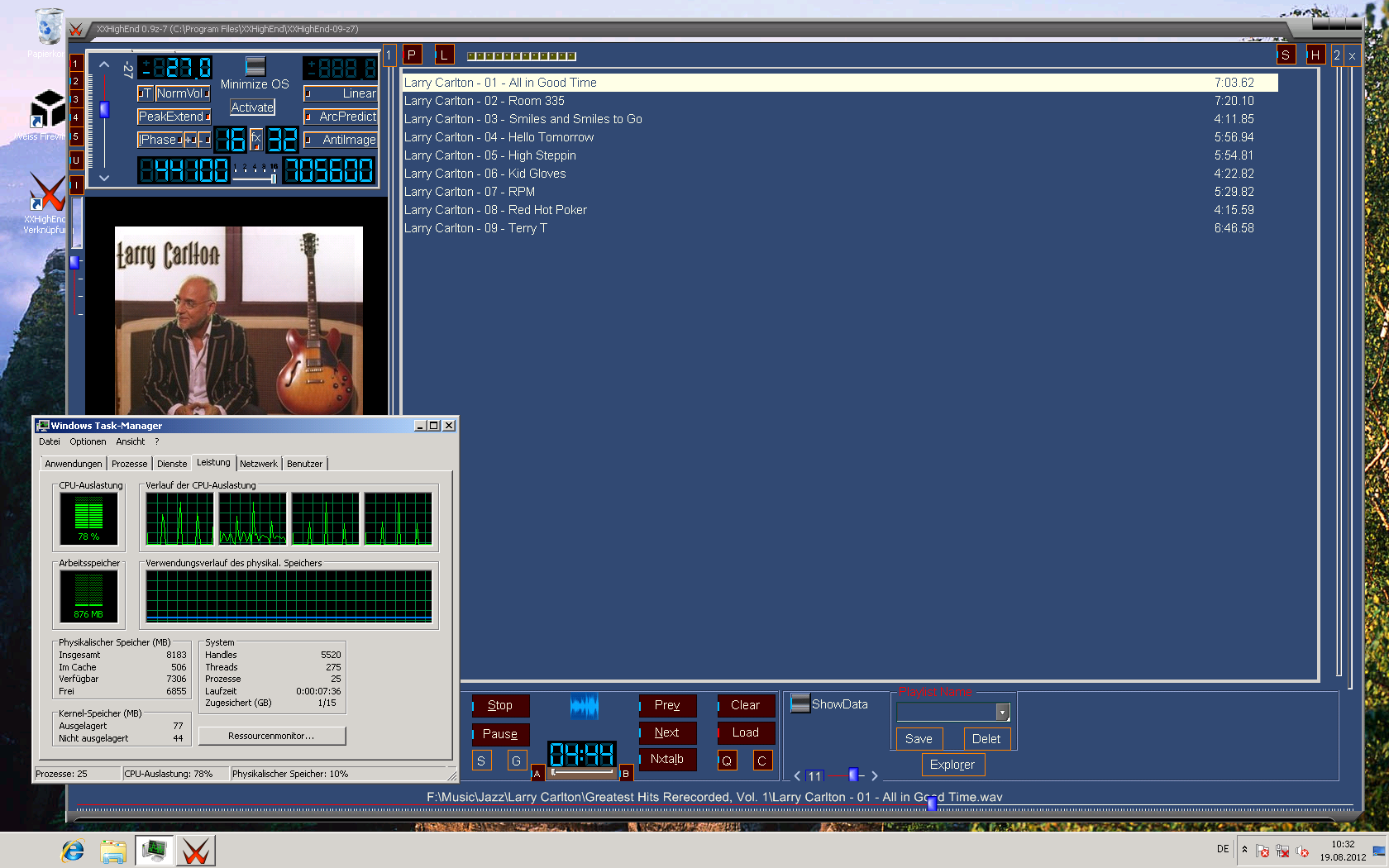Viewport: 1389px width, 868px height.
Task: Set loop marker B
Action: [626, 774]
